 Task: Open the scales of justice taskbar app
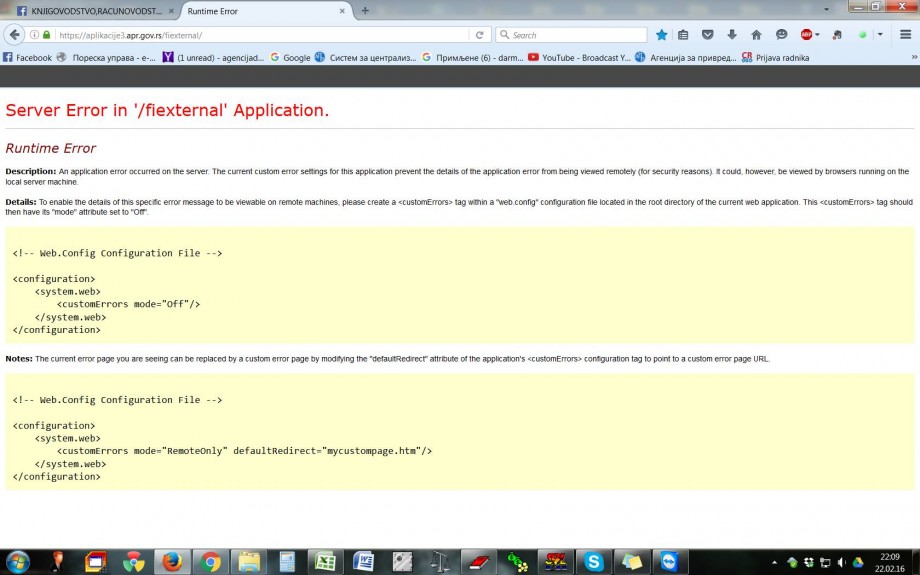point(440,562)
